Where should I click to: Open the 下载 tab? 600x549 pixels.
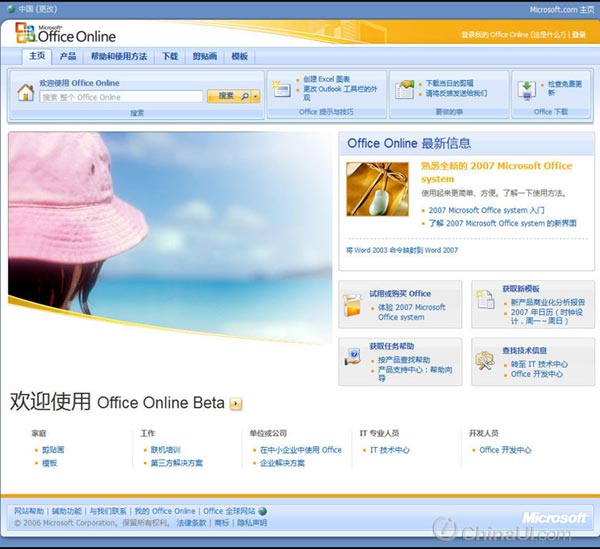pyautogui.click(x=170, y=56)
